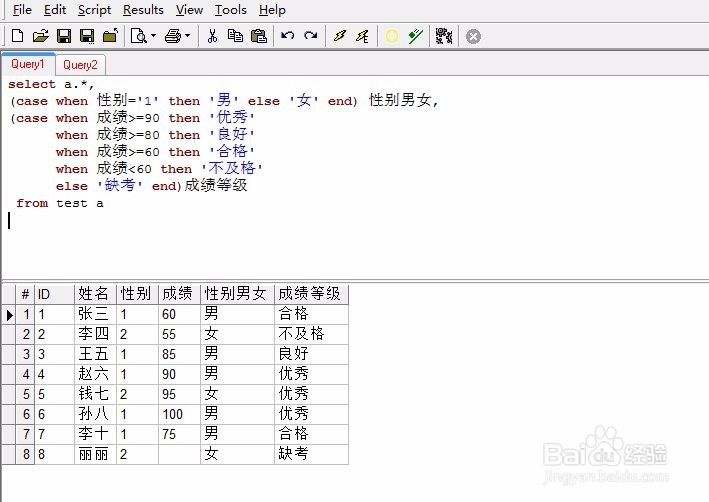This screenshot has height=502, width=709.
Task: Save the current query with floppy icon
Action: 64,36
